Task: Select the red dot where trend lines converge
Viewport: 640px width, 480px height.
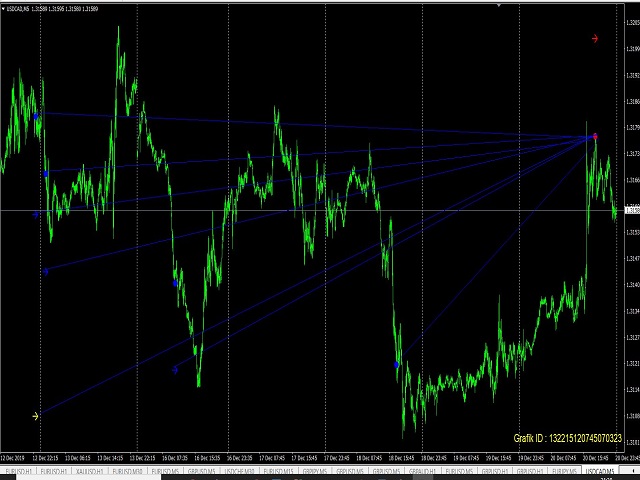Action: click(x=595, y=136)
